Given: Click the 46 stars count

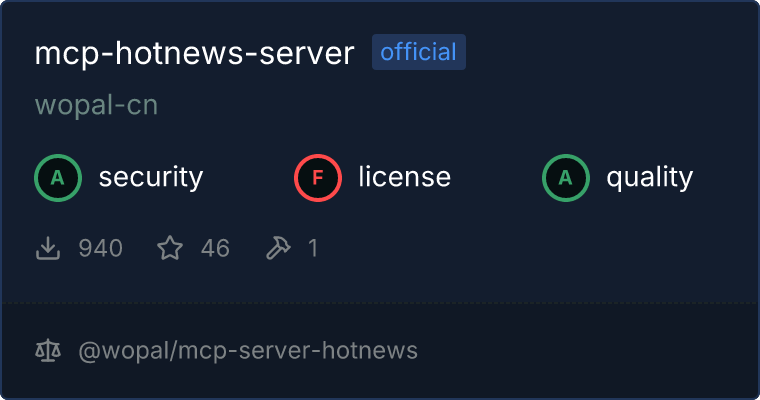Looking at the screenshot, I should (215, 248).
